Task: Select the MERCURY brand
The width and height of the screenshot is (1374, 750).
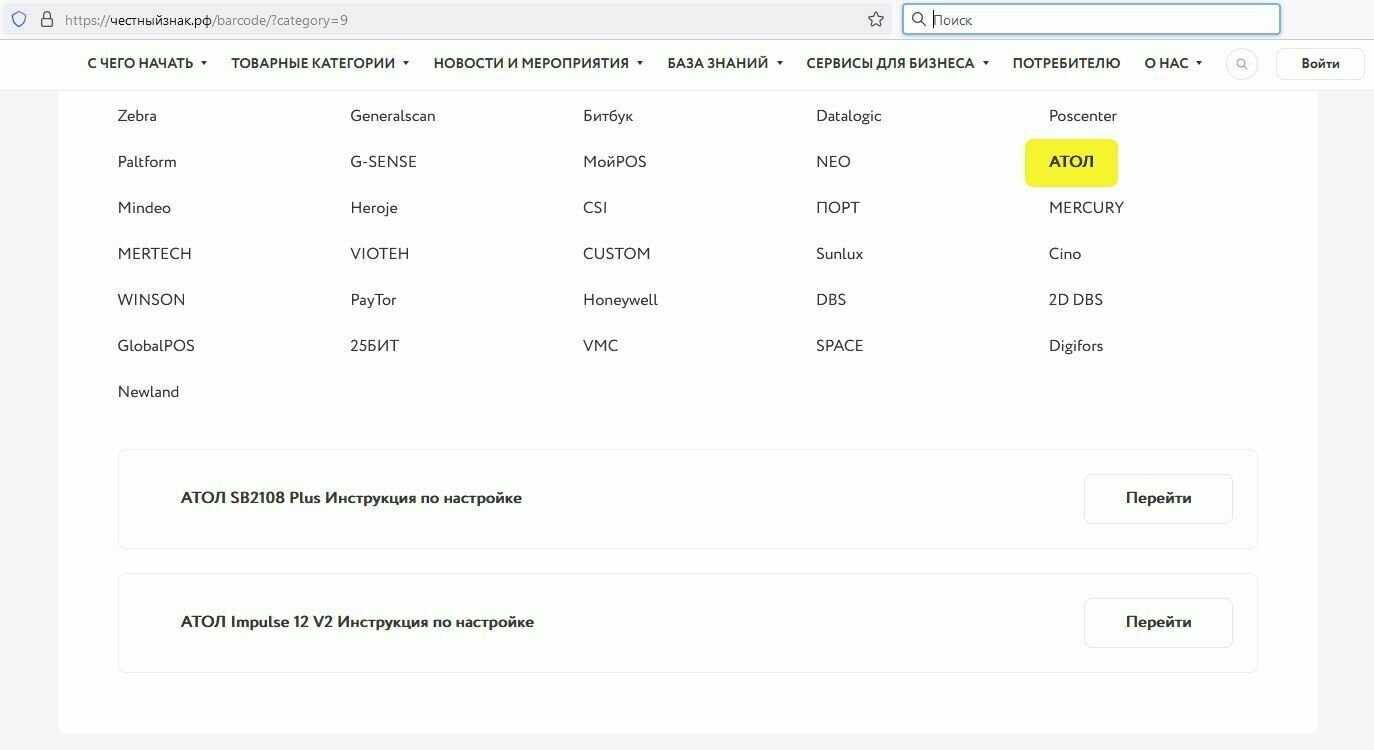Action: coord(1086,208)
